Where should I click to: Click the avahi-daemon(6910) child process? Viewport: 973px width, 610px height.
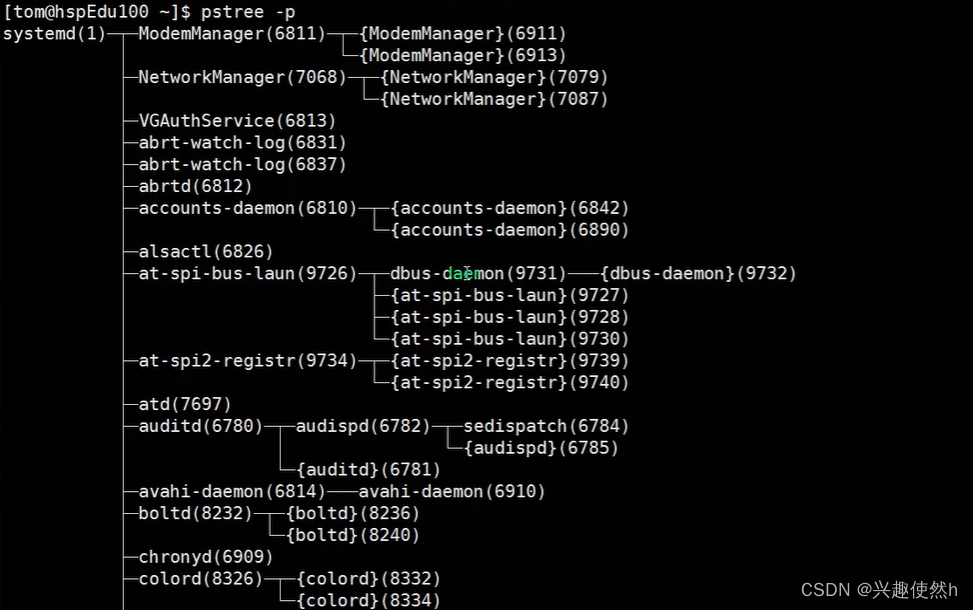[x=452, y=492]
